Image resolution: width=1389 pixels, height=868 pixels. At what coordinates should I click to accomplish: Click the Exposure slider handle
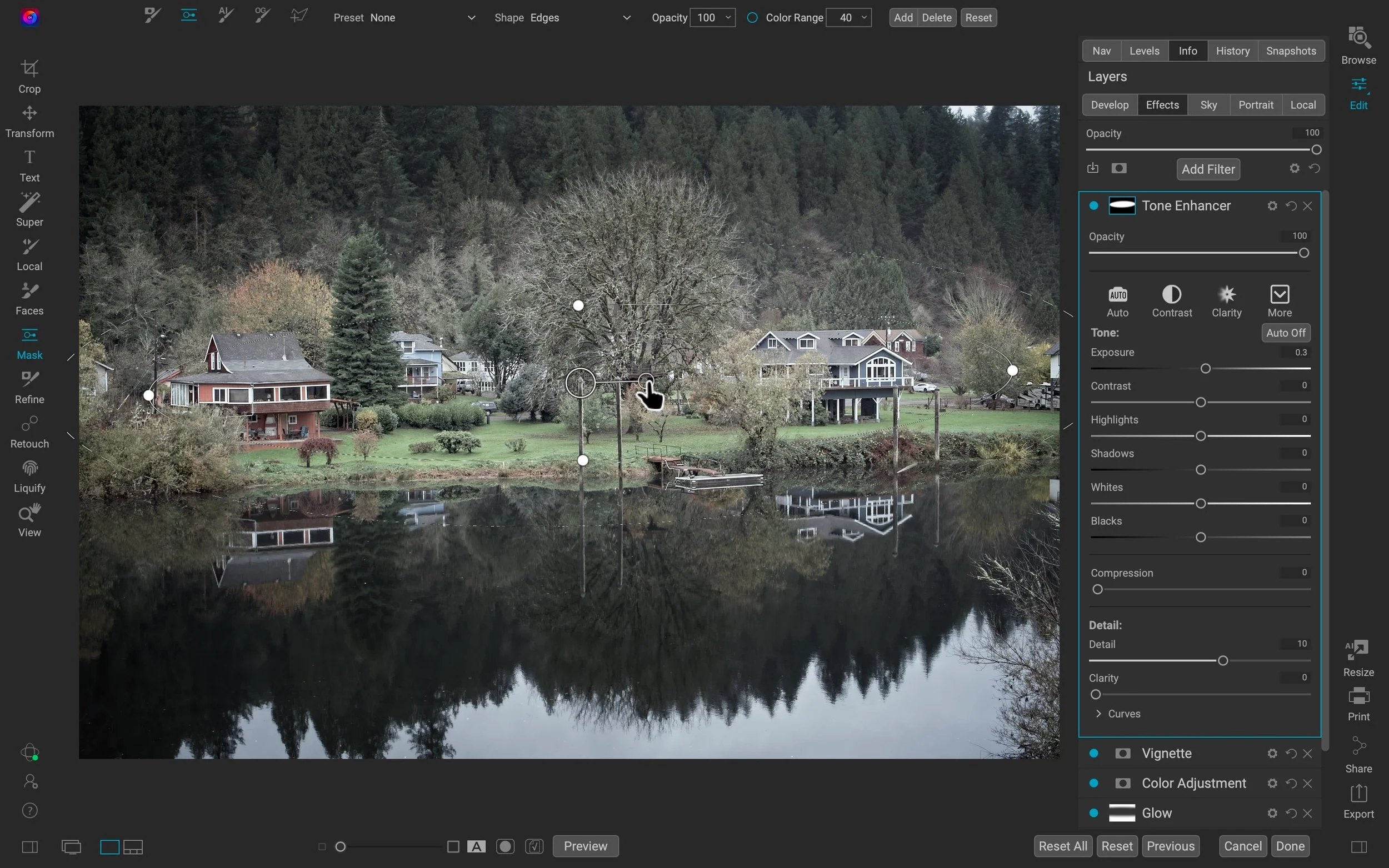tap(1205, 369)
